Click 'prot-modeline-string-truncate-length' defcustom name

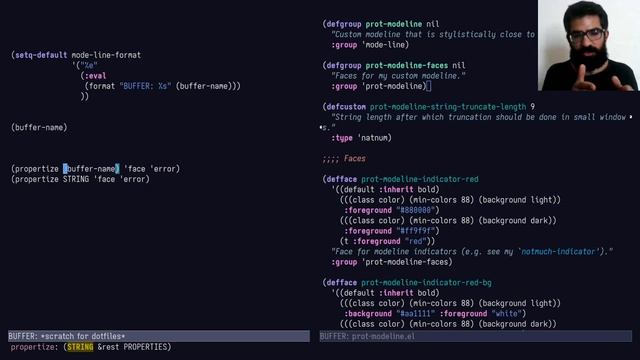(448, 107)
